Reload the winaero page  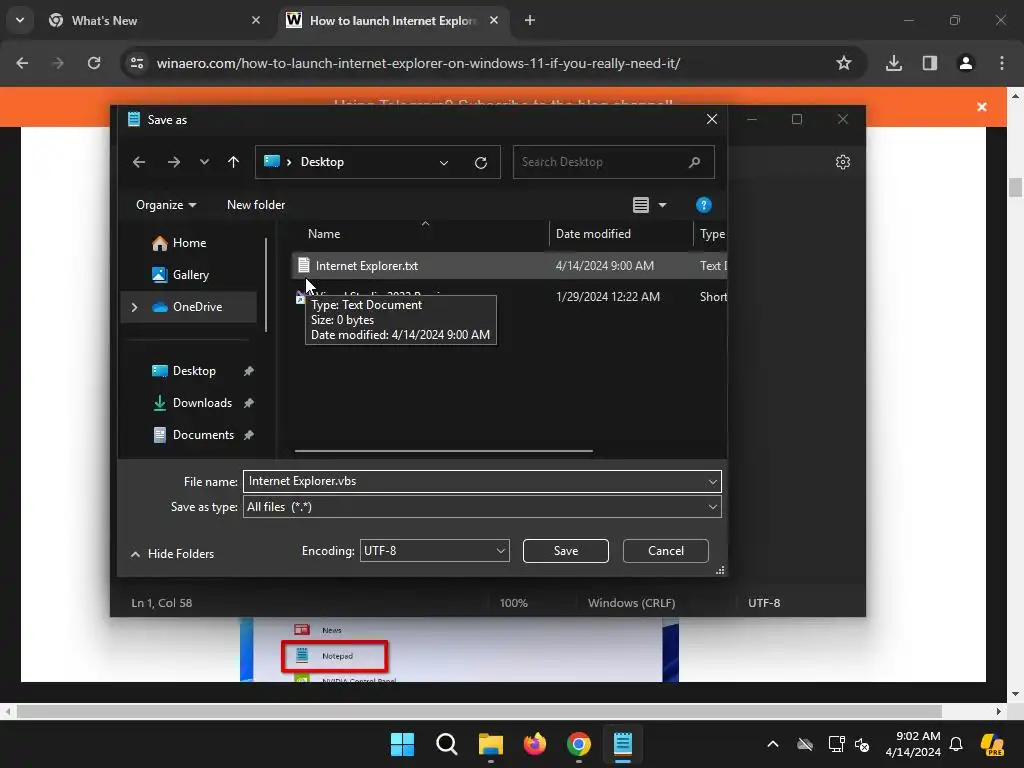click(x=94, y=63)
